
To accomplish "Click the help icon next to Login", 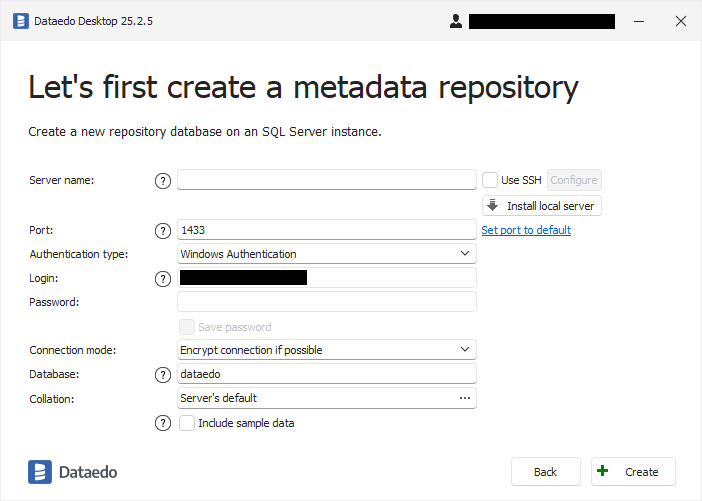I will [x=163, y=279].
